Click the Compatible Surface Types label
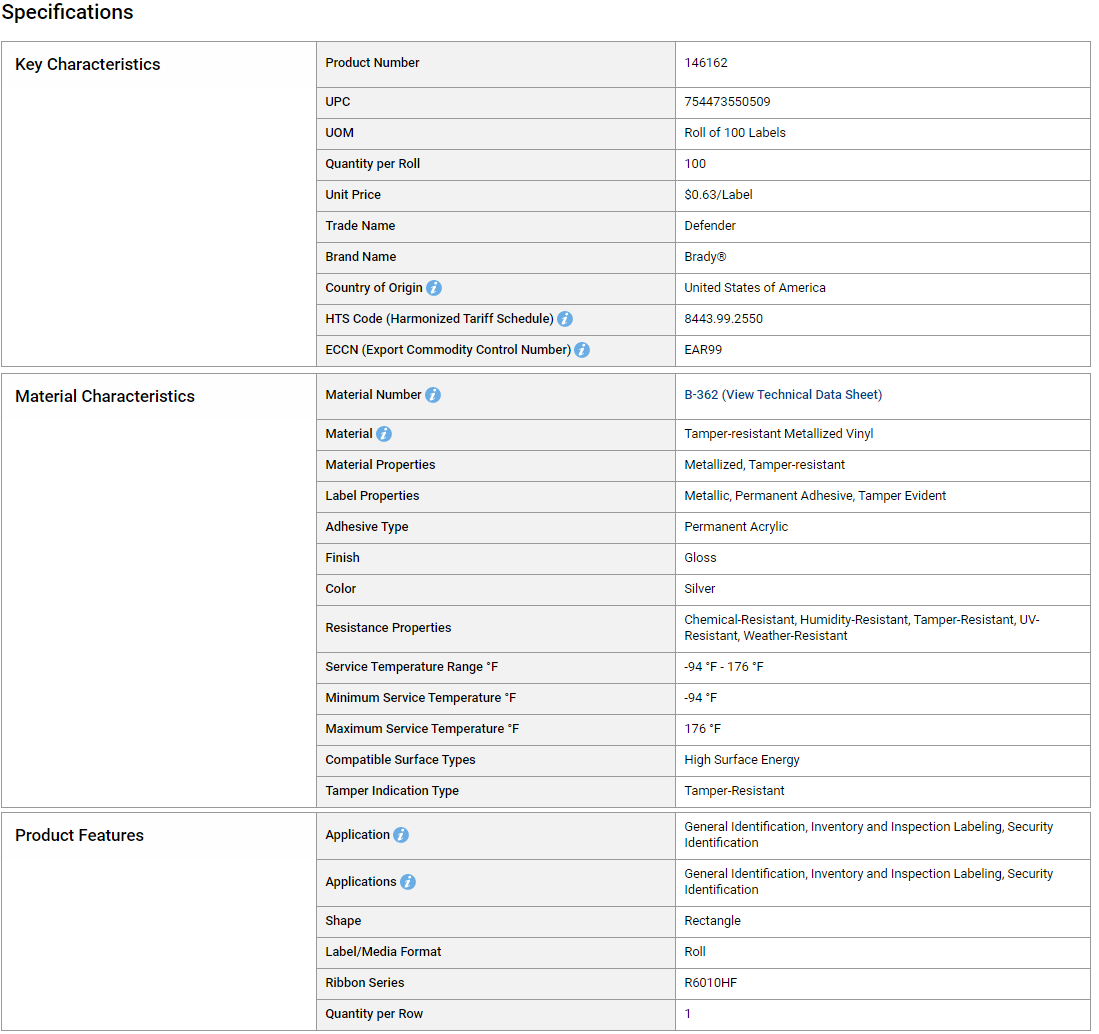 click(x=400, y=760)
